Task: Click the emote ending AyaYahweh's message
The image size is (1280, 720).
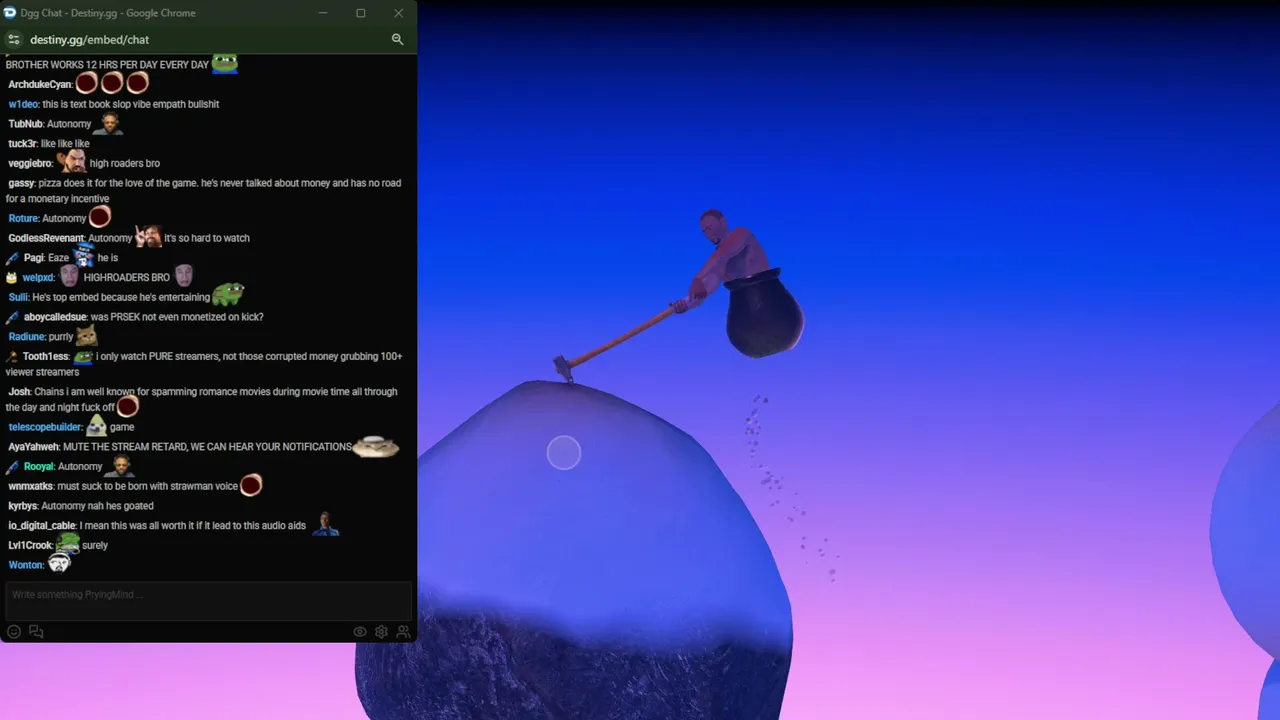Action: coord(376,447)
